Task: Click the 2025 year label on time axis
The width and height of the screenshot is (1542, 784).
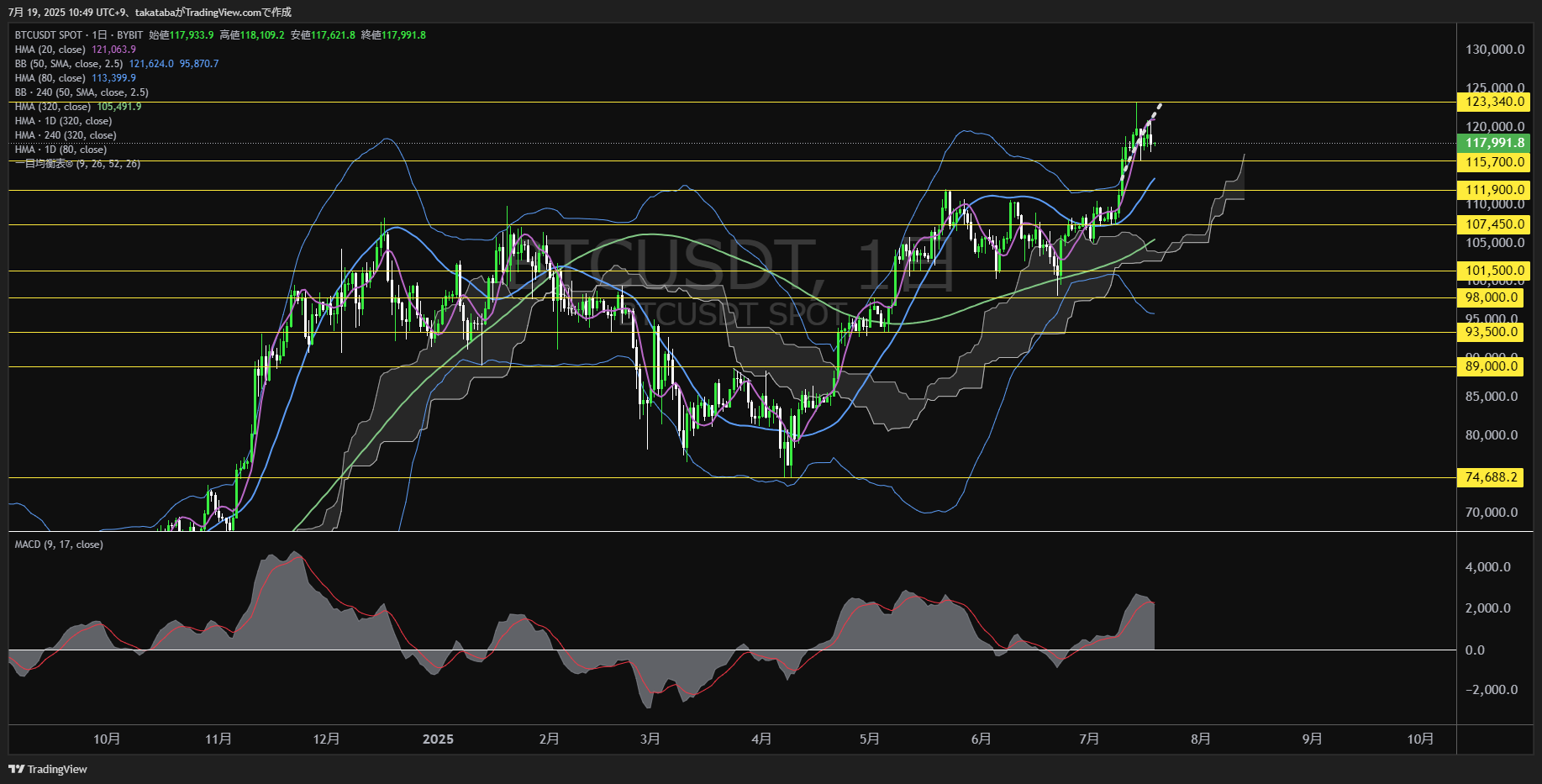Action: pyautogui.click(x=438, y=739)
